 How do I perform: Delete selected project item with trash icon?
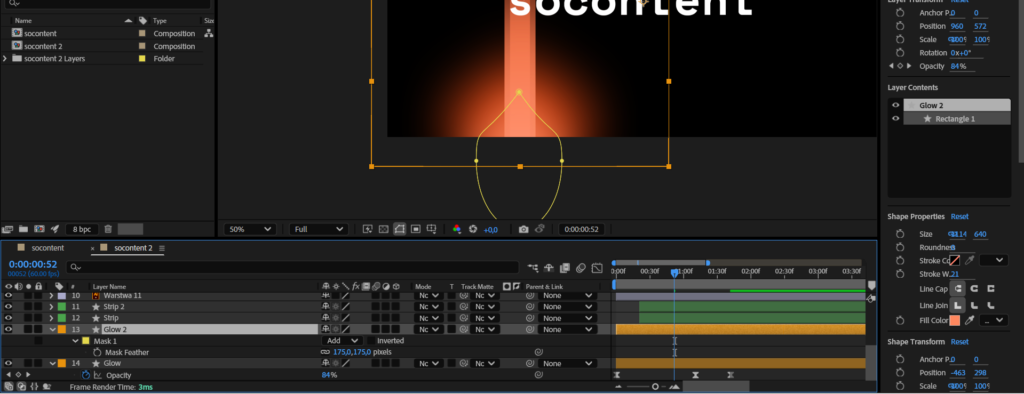click(108, 229)
